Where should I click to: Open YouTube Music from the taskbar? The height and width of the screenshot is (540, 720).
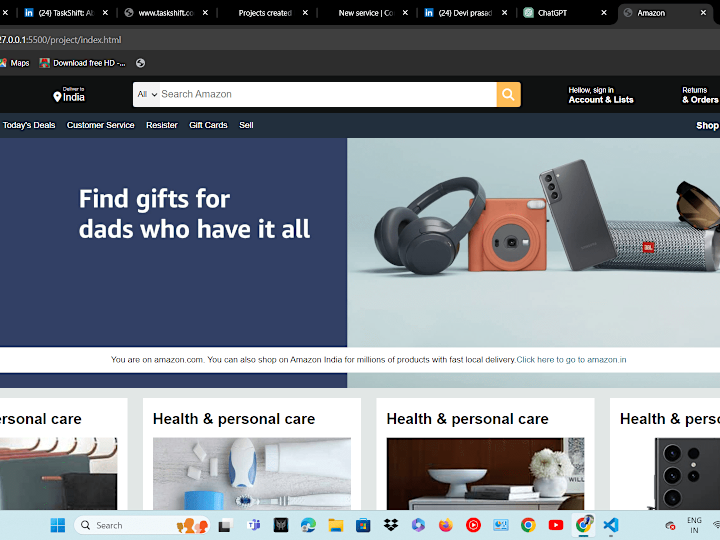point(473,525)
